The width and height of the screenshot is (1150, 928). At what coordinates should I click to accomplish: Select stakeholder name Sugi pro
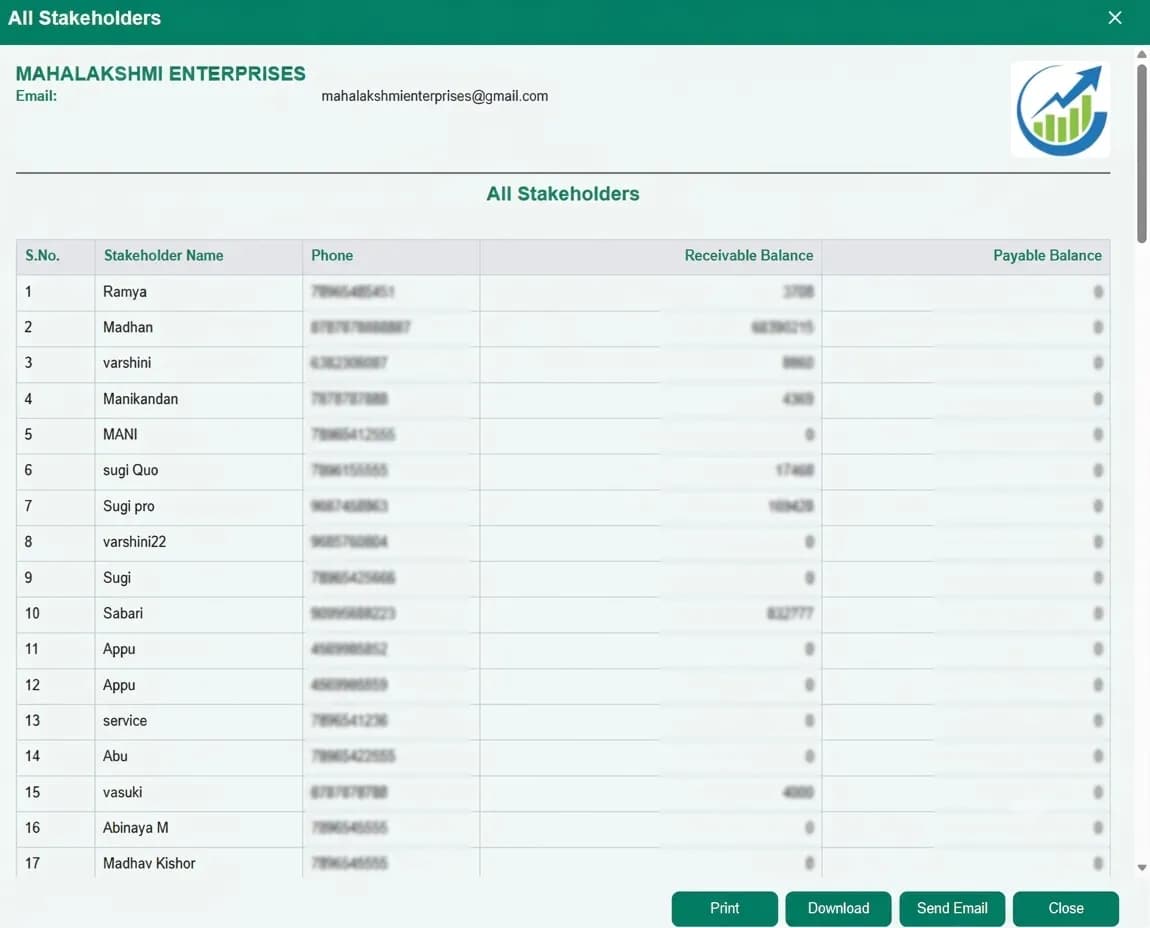[128, 506]
